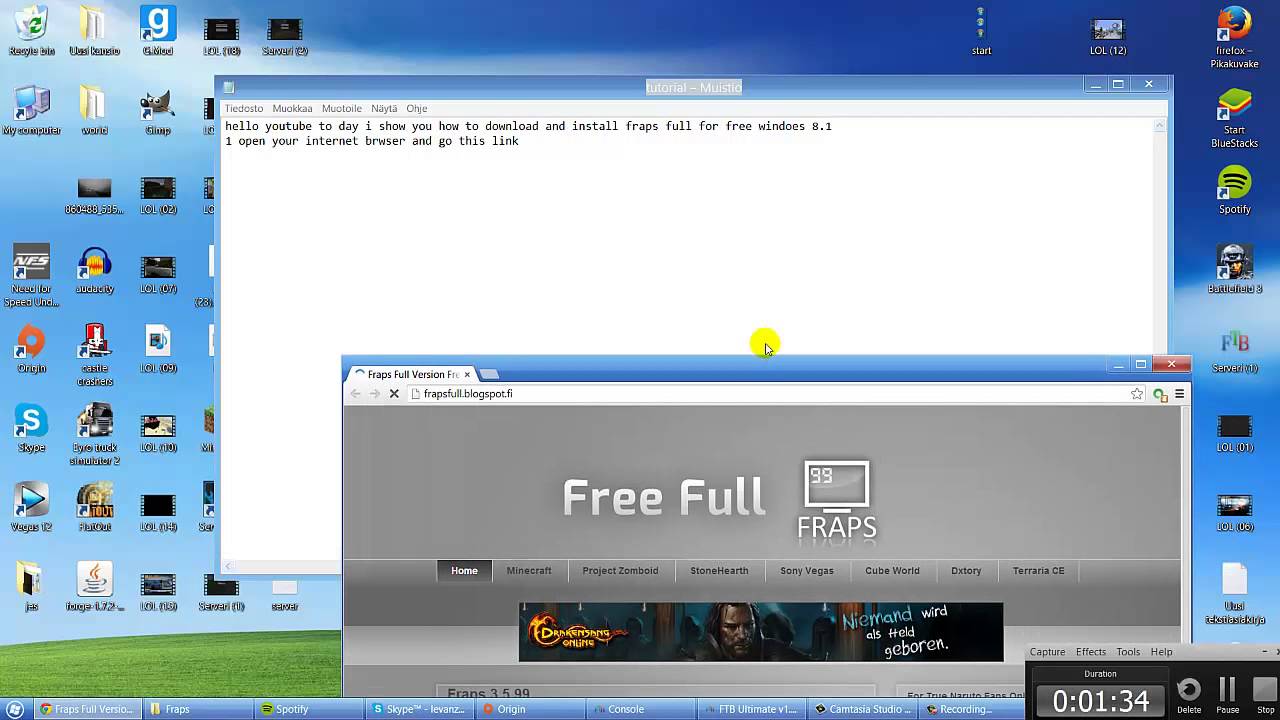Open Tiedosto menu in Notepad

(x=244, y=108)
